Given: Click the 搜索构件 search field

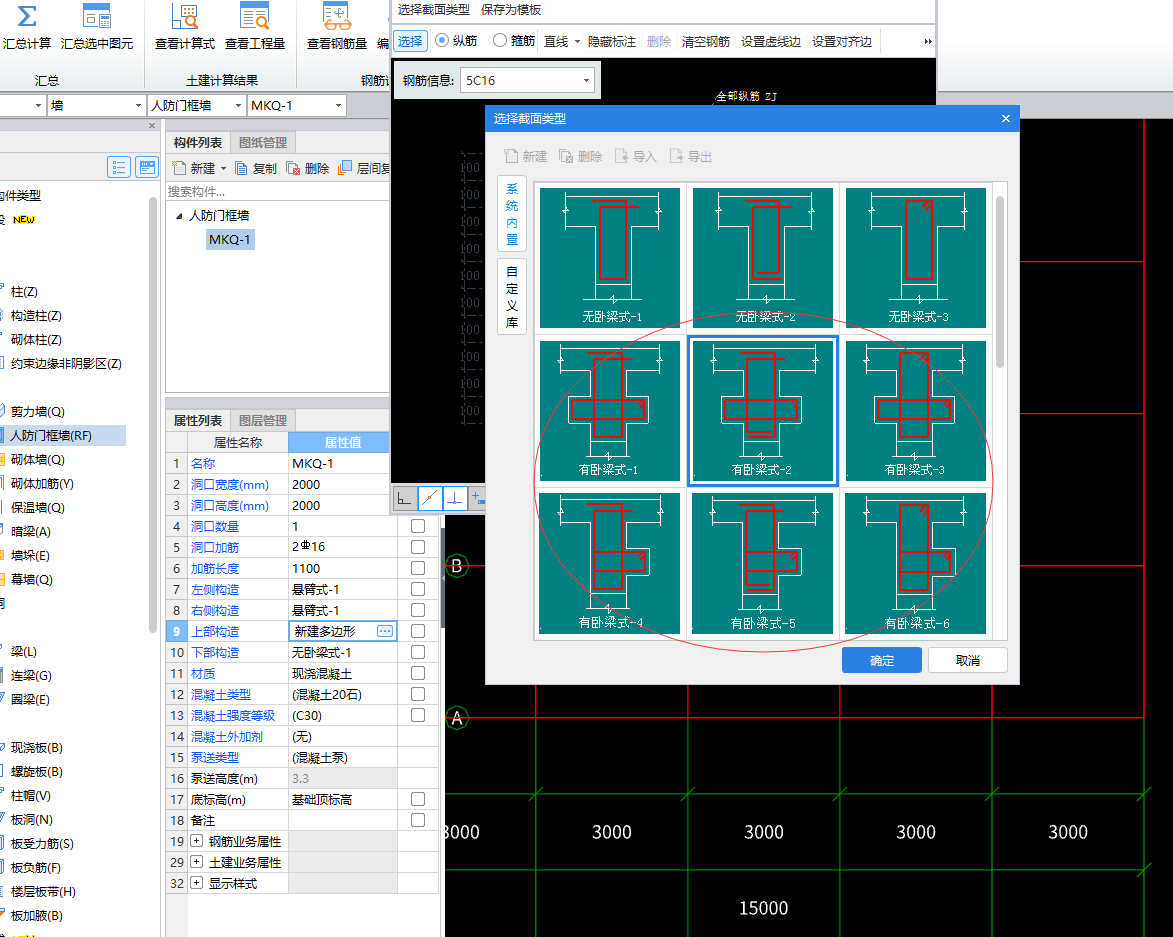Looking at the screenshot, I should [x=278, y=191].
